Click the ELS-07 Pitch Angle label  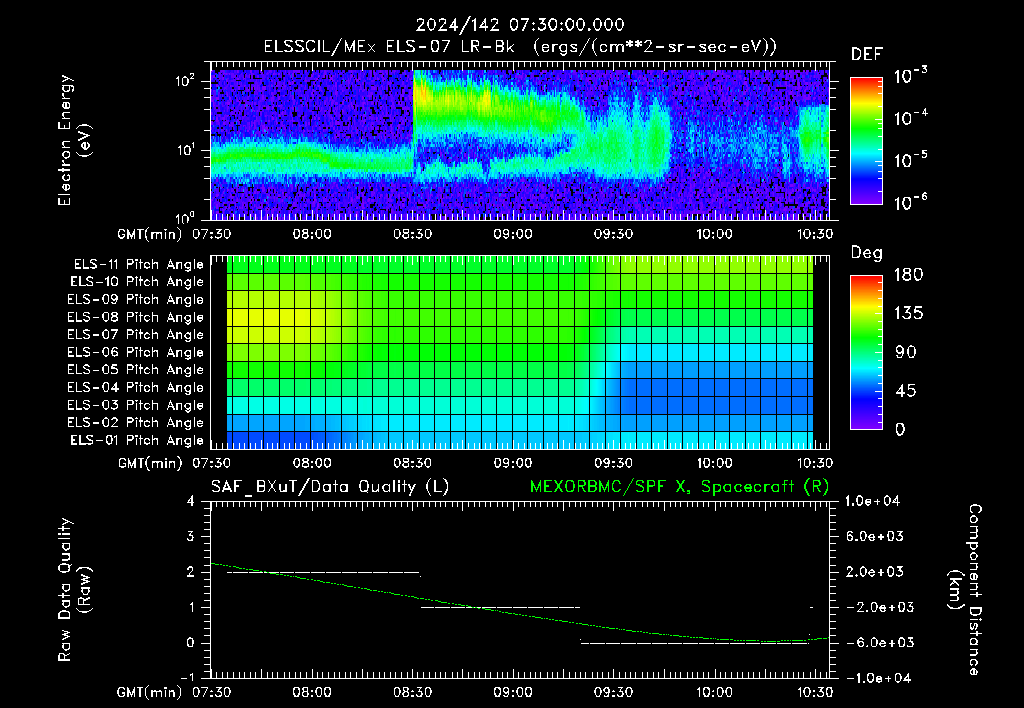coord(135,335)
